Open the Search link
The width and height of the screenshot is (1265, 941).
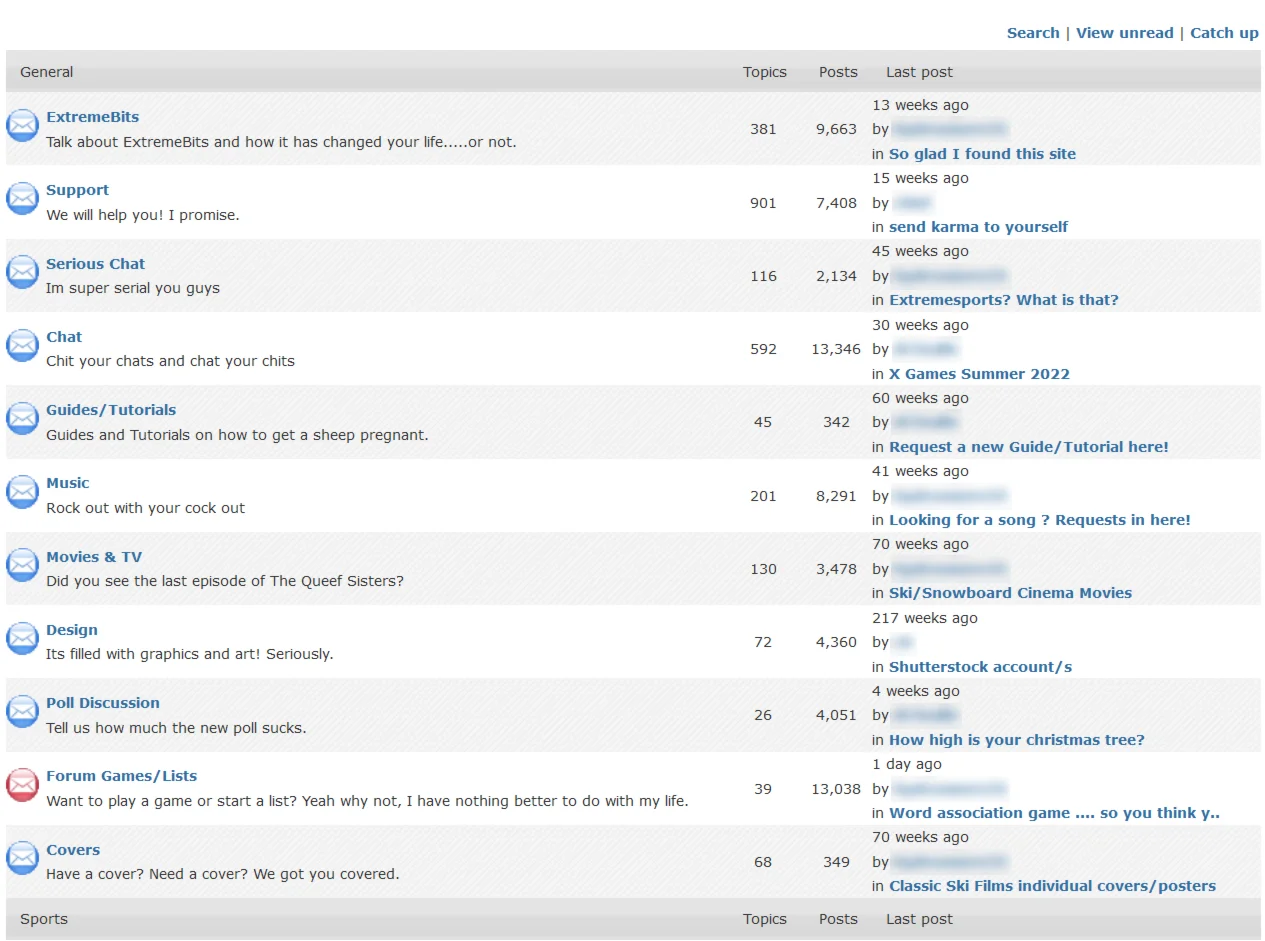click(1032, 33)
